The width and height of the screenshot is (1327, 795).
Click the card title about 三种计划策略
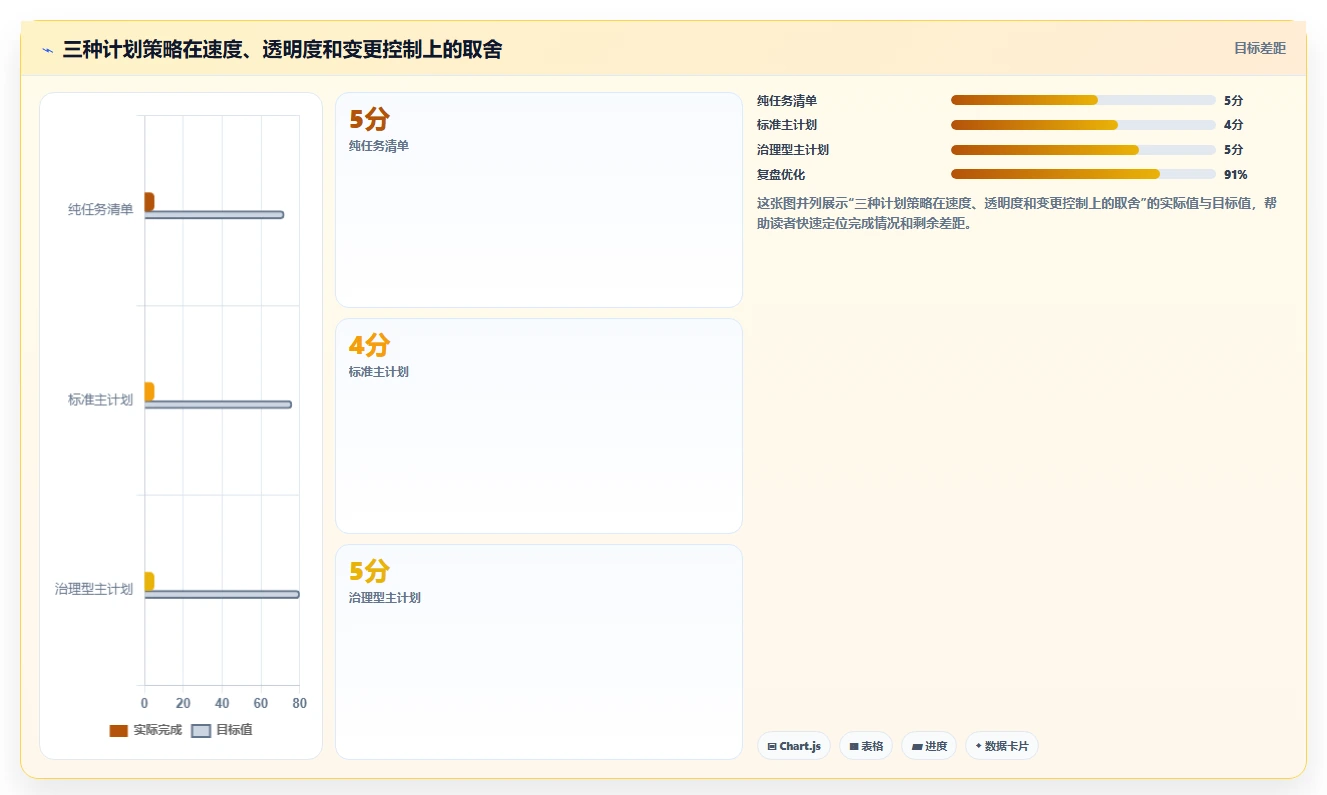click(282, 49)
